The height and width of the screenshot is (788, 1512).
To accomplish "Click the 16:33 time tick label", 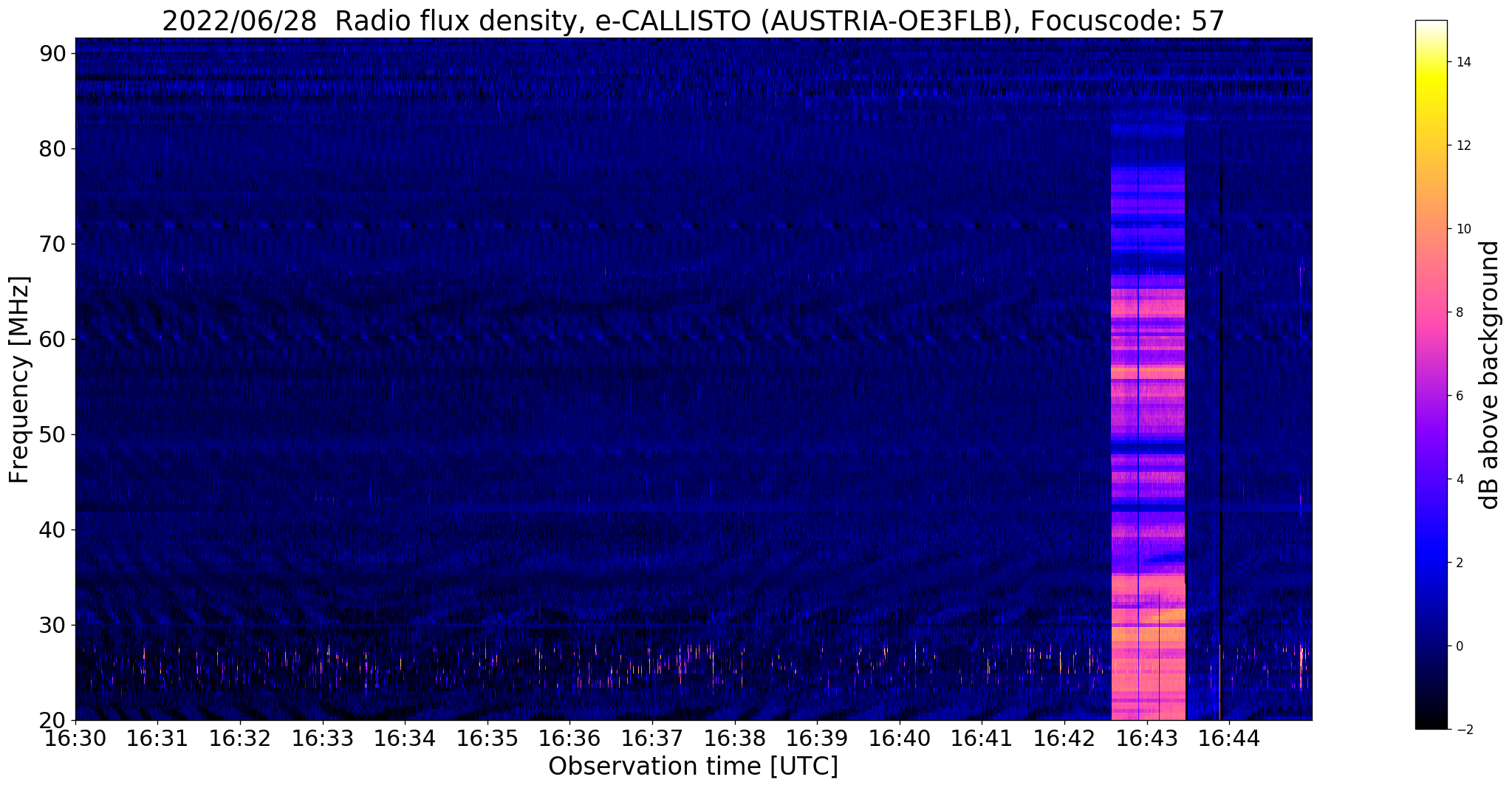I will point(322,739).
